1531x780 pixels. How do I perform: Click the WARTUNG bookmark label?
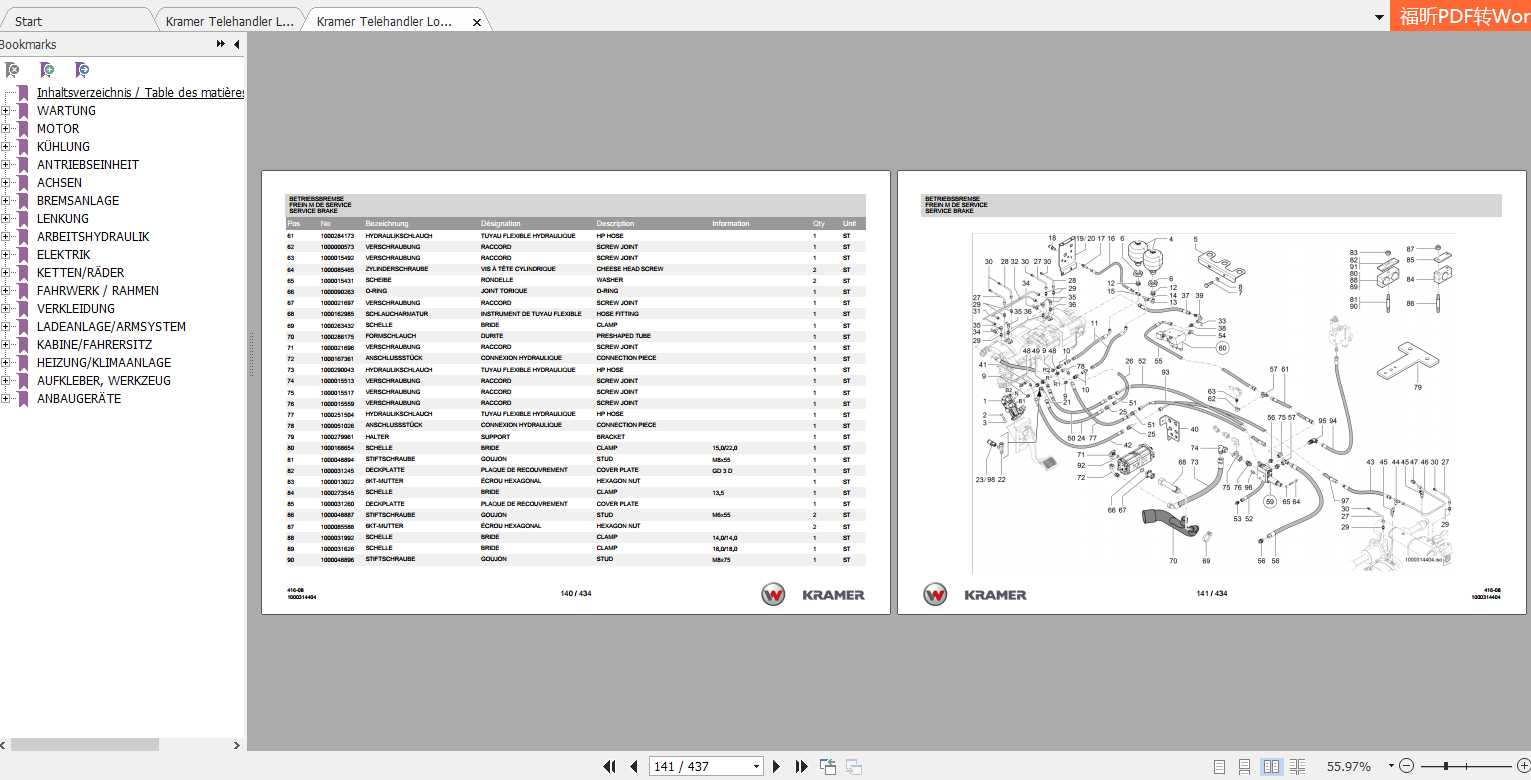click(x=67, y=111)
